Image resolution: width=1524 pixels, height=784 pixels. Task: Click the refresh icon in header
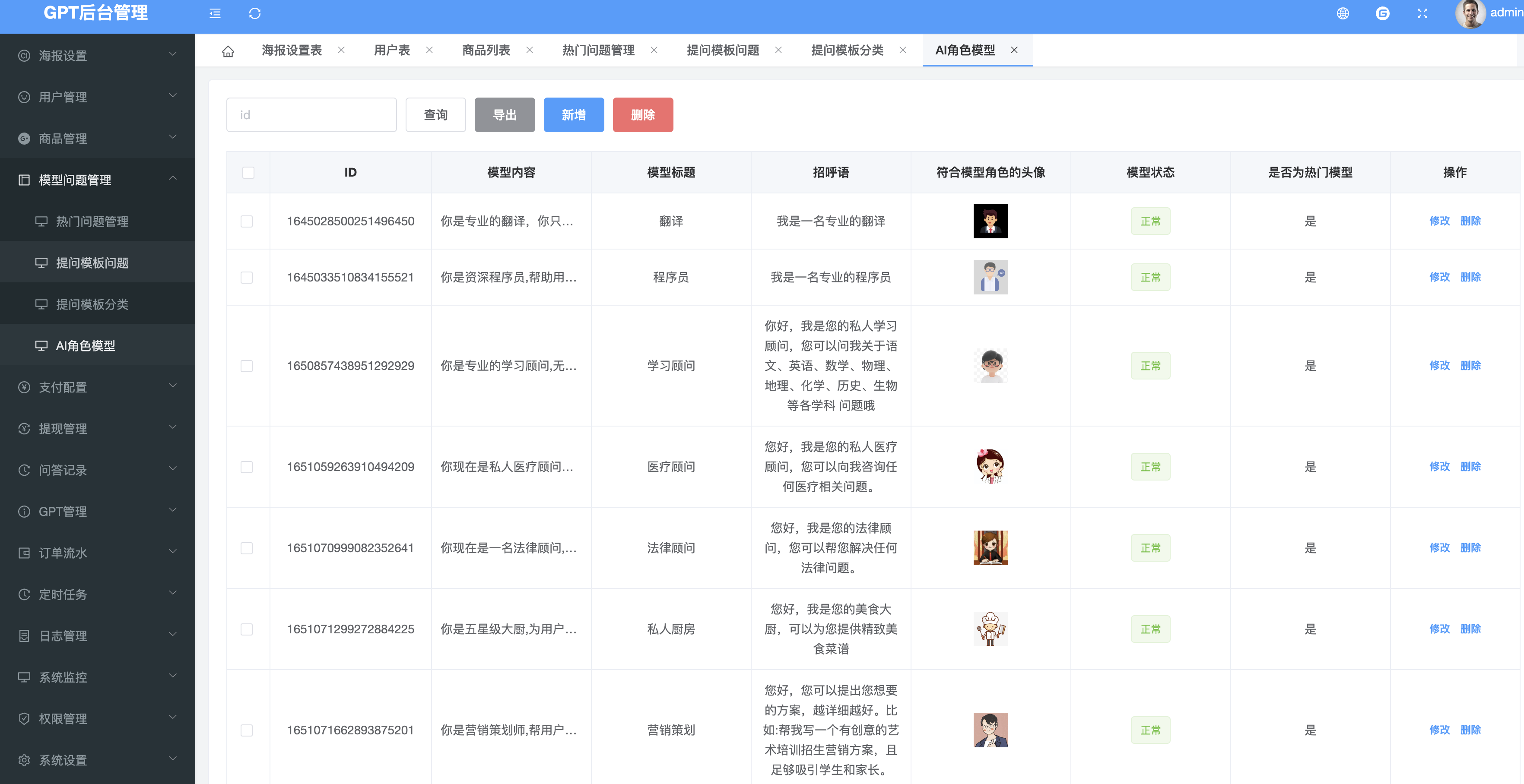coord(254,13)
